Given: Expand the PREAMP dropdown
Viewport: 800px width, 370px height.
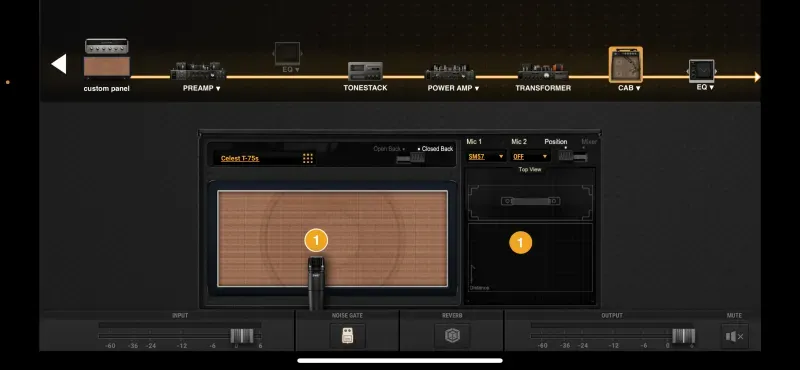Looking at the screenshot, I should [202, 88].
